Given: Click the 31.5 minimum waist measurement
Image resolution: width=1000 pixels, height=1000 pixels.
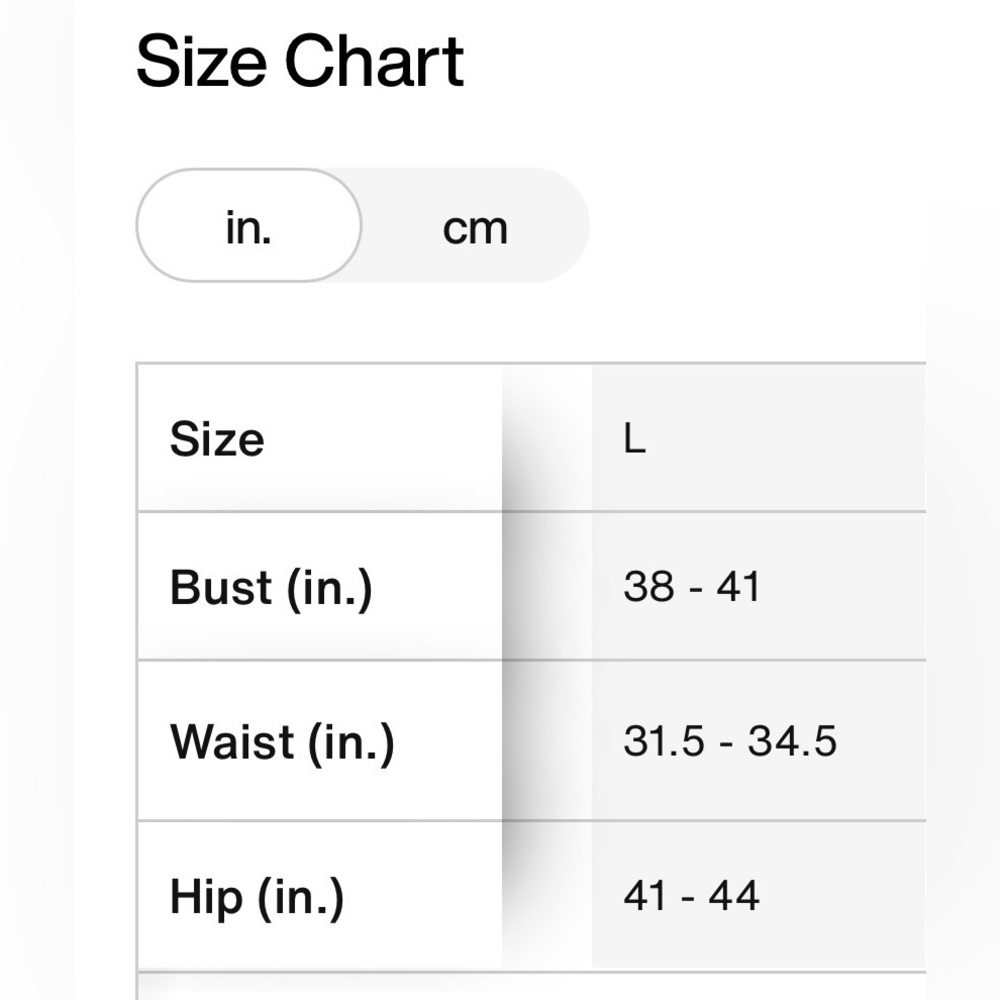Looking at the screenshot, I should tap(663, 742).
